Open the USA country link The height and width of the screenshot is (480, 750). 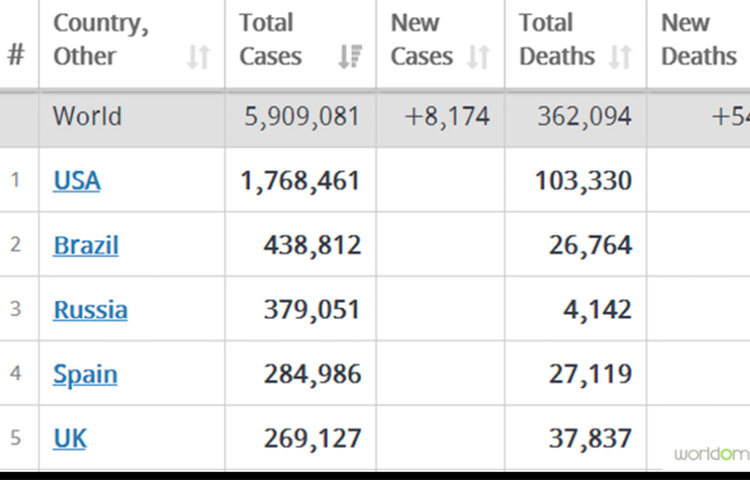click(x=77, y=181)
